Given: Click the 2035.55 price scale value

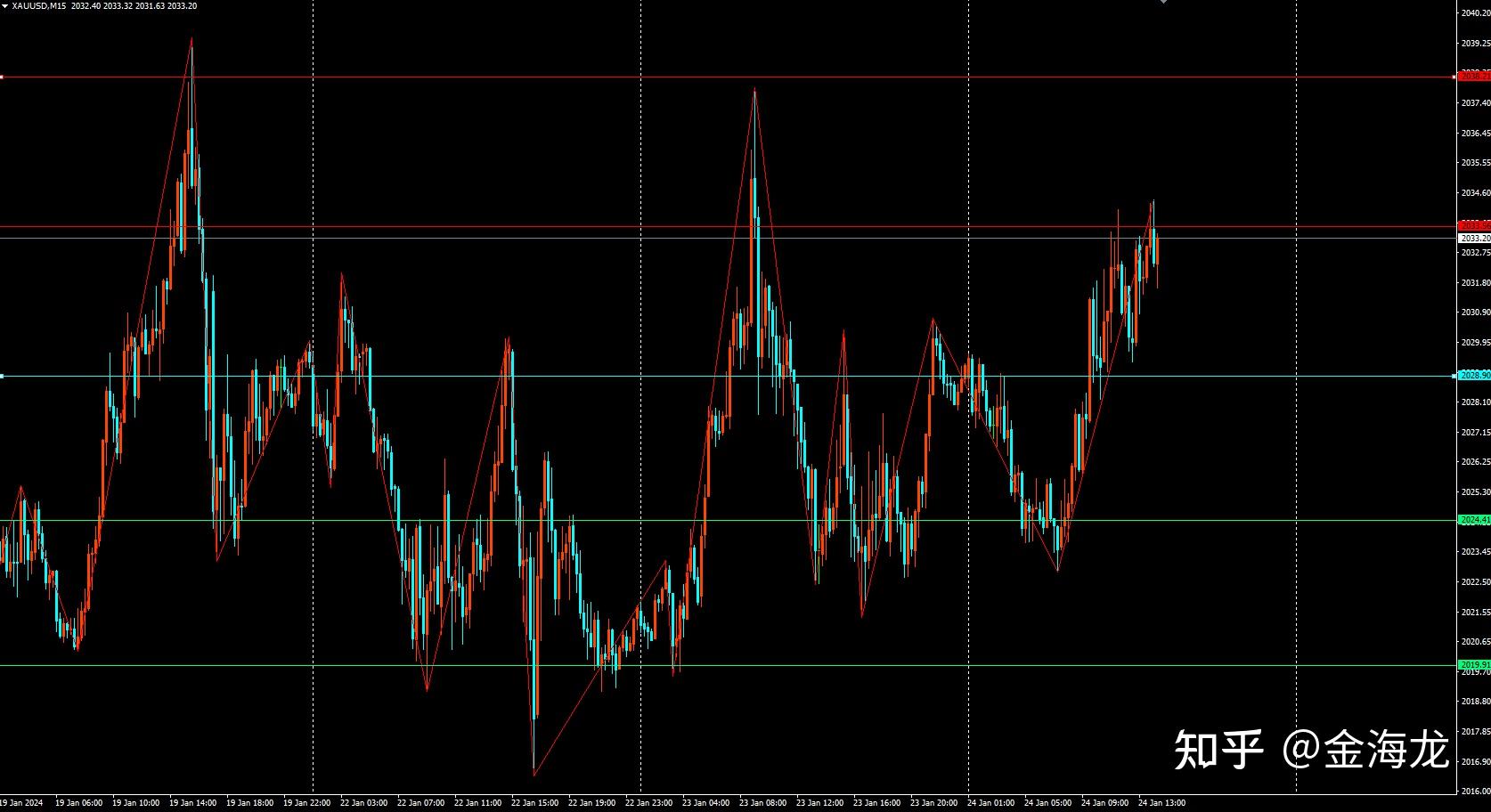Looking at the screenshot, I should [x=1476, y=163].
